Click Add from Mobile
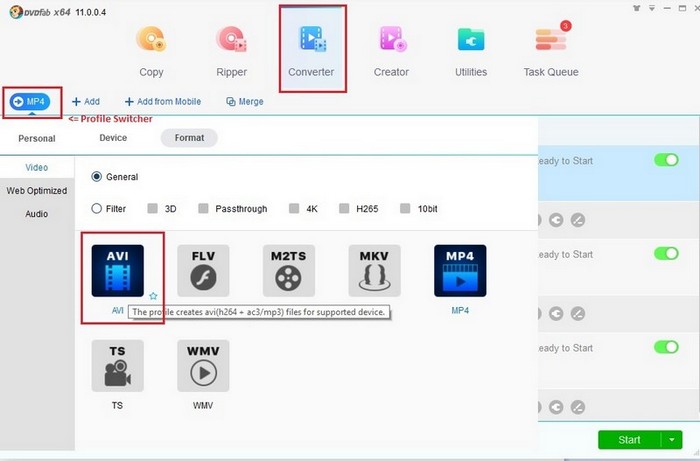700x461 pixels. [x=163, y=102]
